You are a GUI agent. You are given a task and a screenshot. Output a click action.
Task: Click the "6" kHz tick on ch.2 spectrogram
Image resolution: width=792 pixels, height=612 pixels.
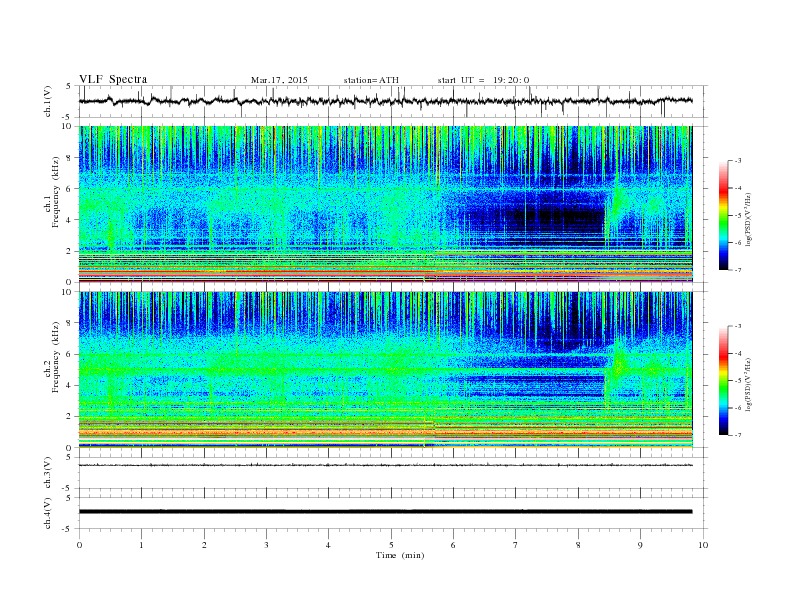click(70, 354)
